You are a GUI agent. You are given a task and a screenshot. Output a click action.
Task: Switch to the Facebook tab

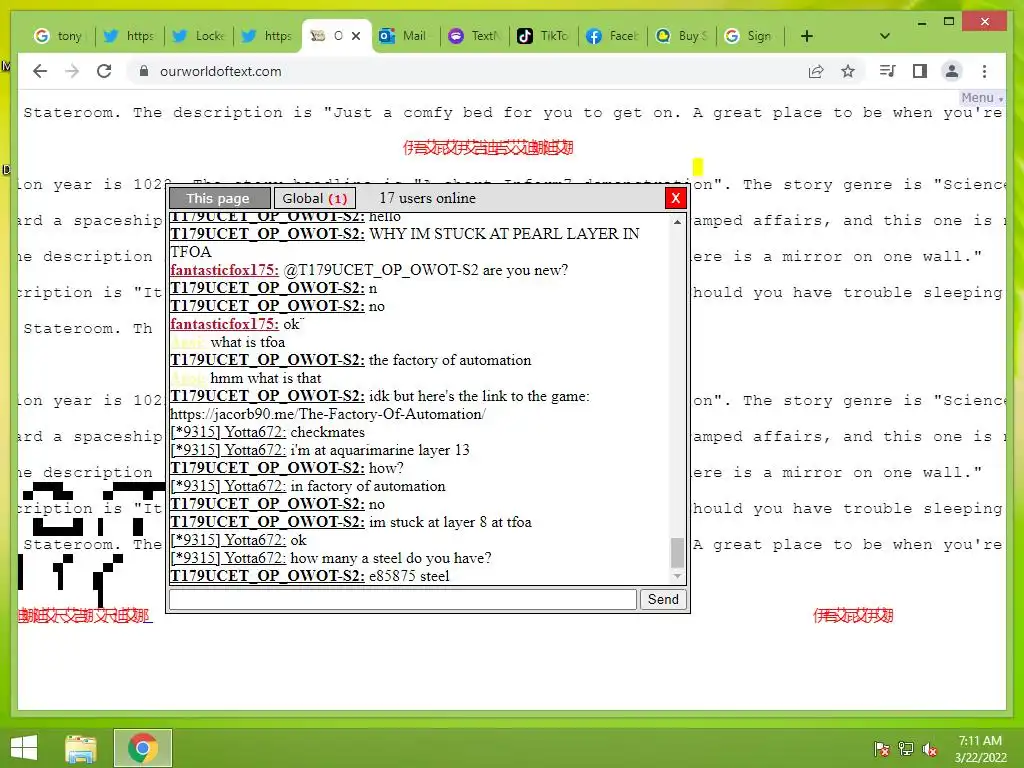click(x=612, y=36)
